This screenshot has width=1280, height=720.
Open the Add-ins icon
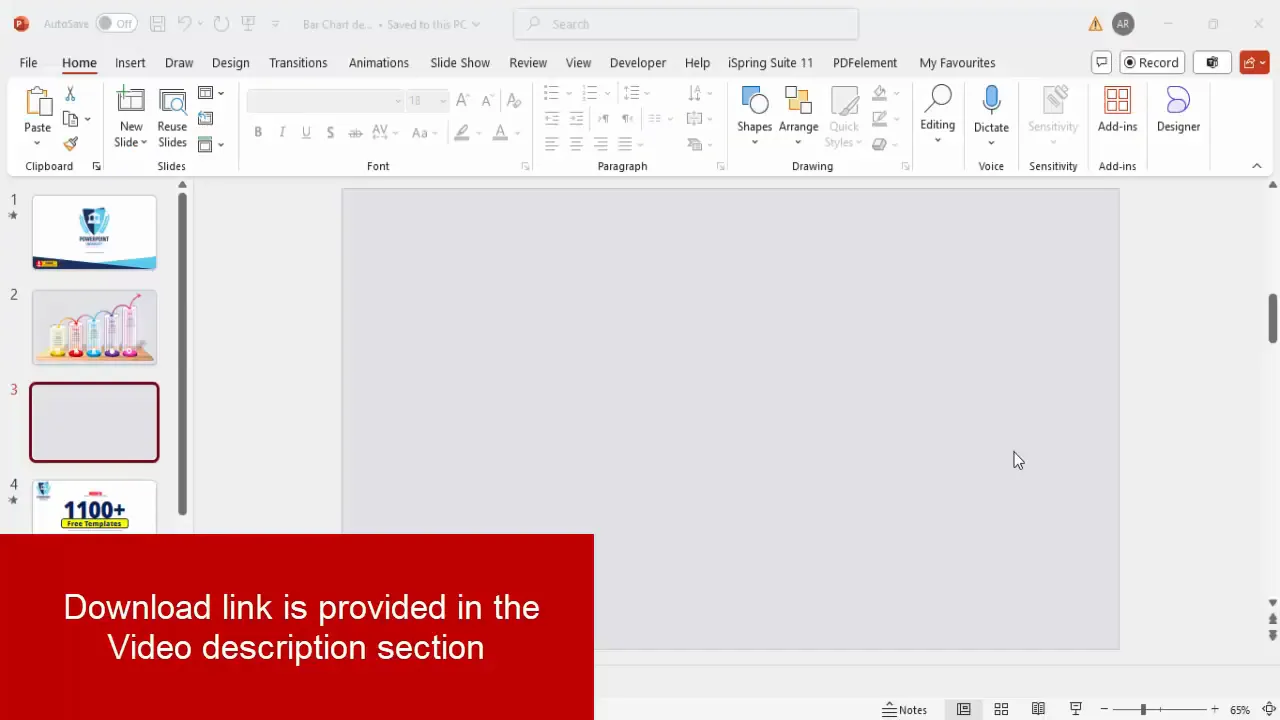(x=1117, y=101)
